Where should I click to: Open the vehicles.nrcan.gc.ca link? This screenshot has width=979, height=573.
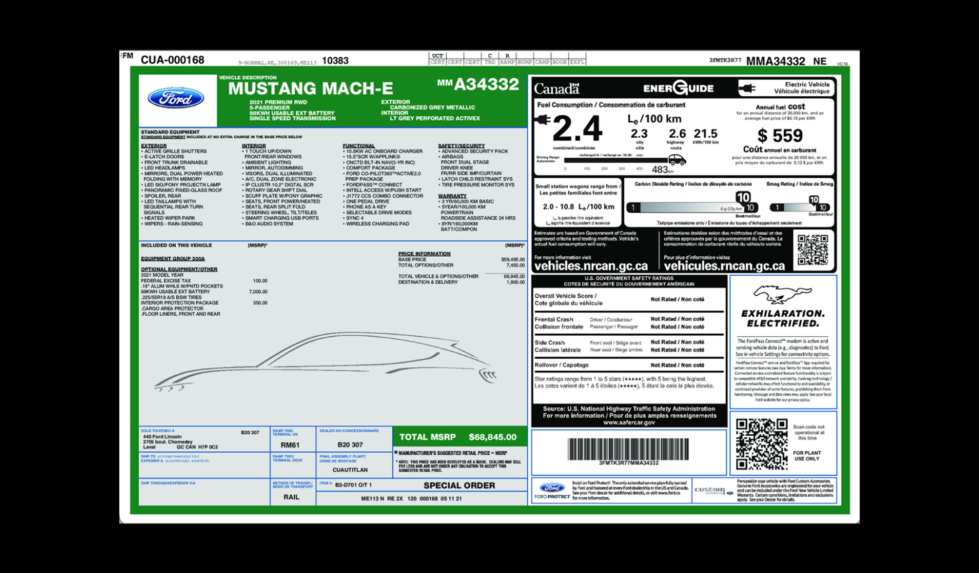click(591, 266)
